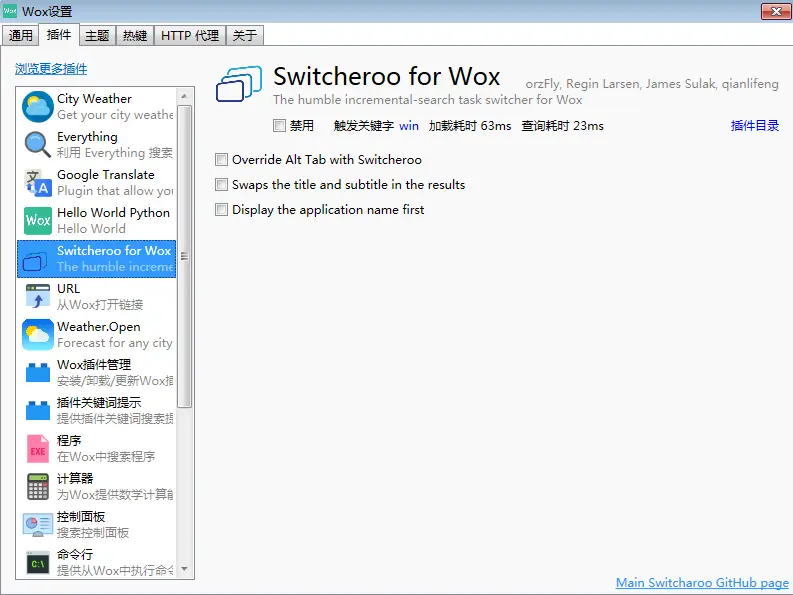Screen dimensions: 793x595
Task: Click the win trigger keyword
Action: [x=409, y=126]
